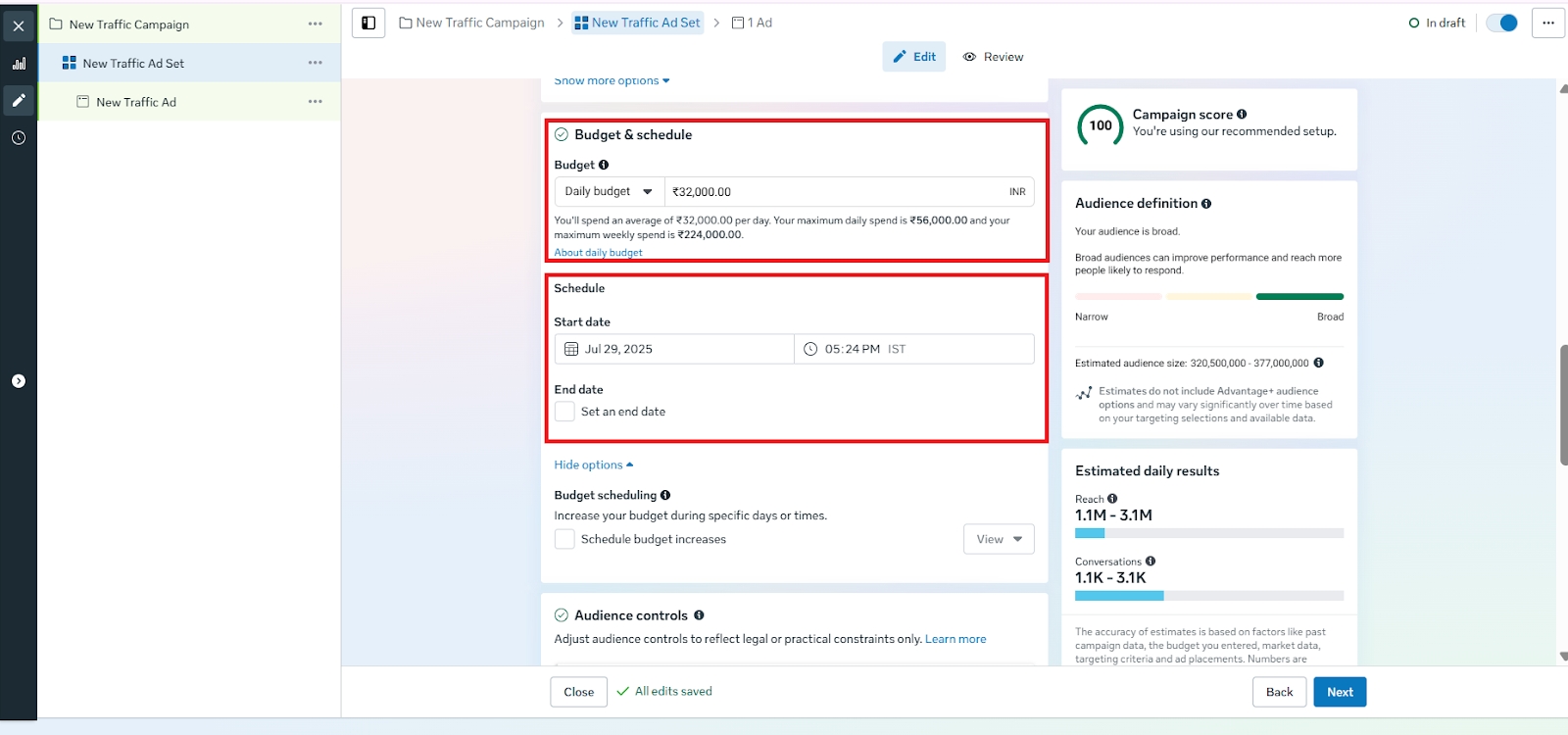Open more options for New Traffic Campaign

pos(315,24)
